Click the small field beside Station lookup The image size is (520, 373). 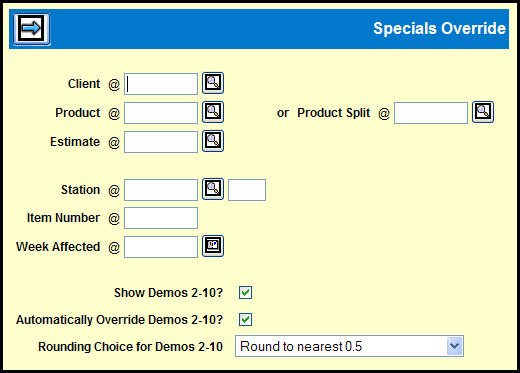(247, 190)
